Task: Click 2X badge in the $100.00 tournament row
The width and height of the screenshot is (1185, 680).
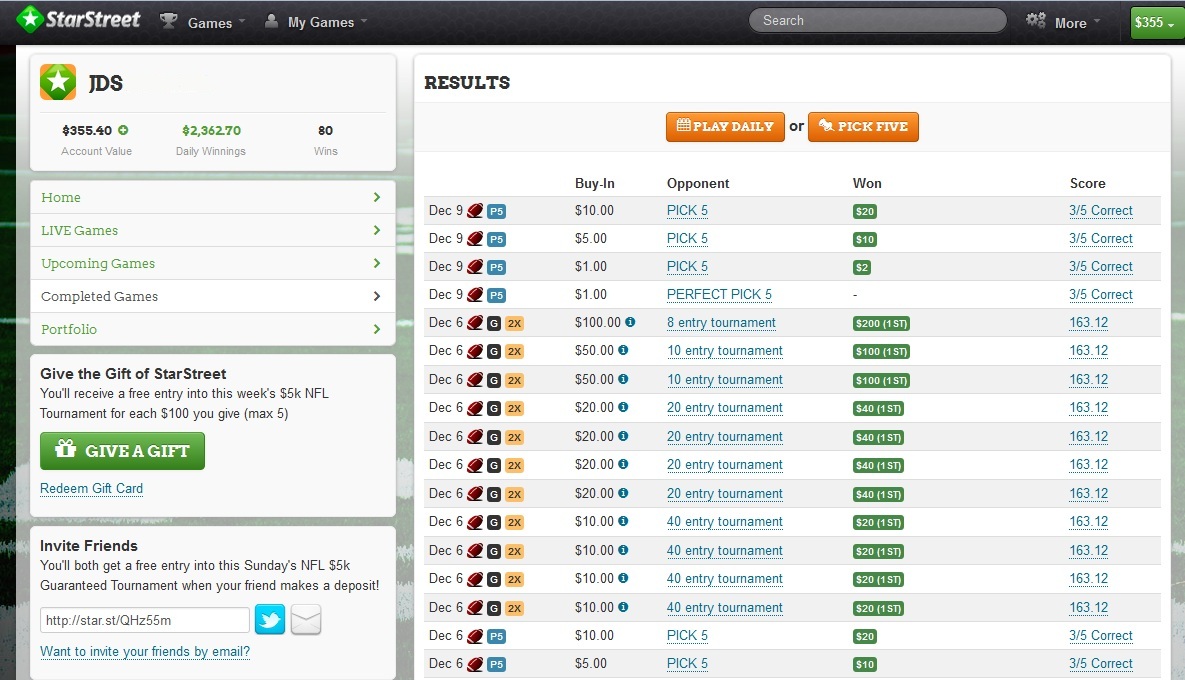Action: (514, 323)
